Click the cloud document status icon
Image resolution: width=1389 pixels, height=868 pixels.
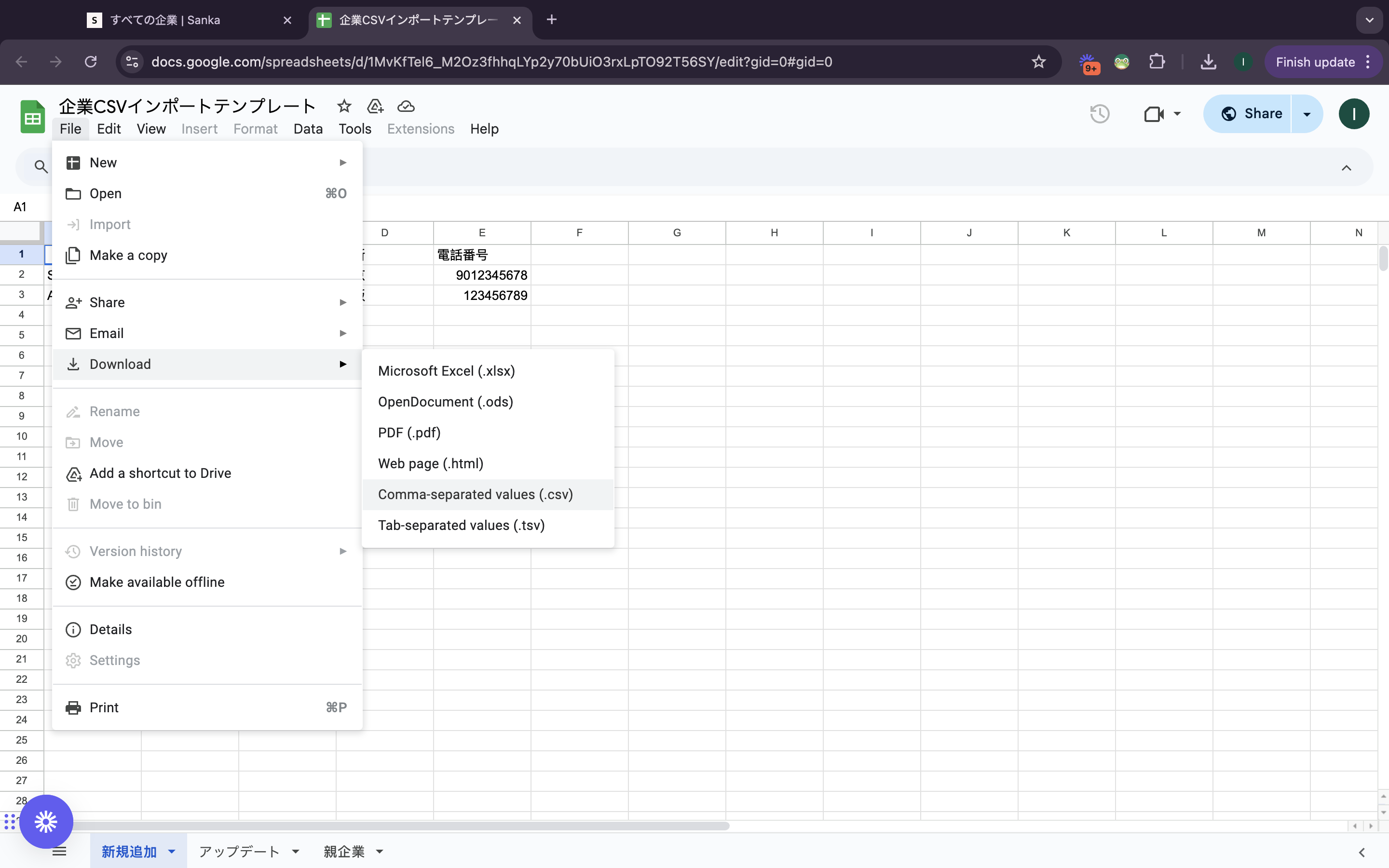tap(406, 106)
